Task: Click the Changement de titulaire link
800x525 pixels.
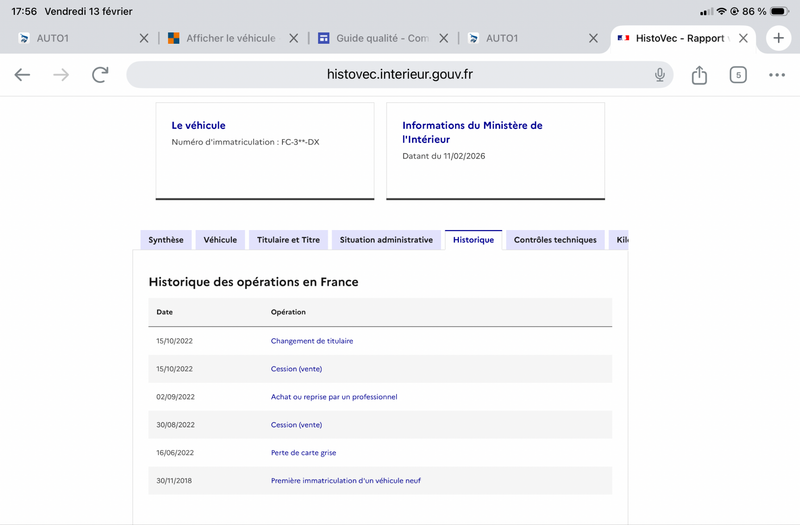Action: tap(312, 341)
